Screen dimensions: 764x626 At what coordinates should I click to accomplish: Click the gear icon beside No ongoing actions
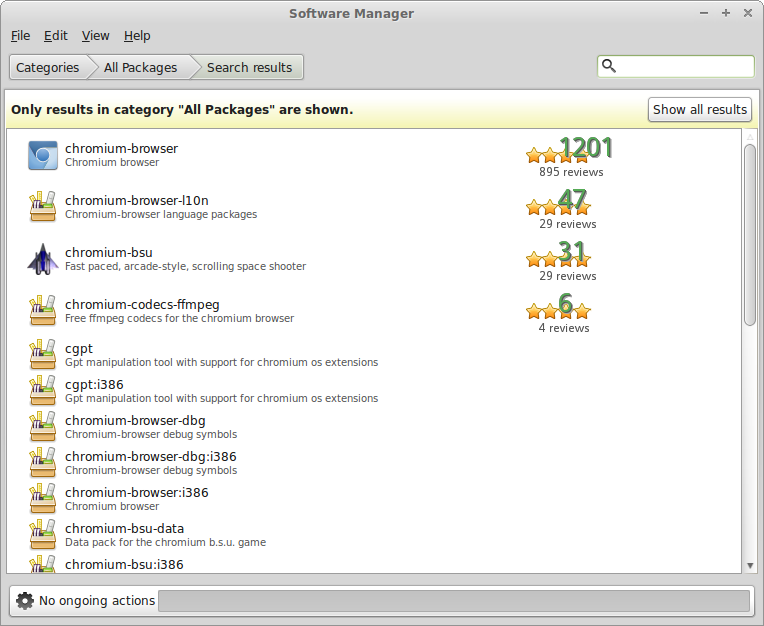pyautogui.click(x=25, y=601)
